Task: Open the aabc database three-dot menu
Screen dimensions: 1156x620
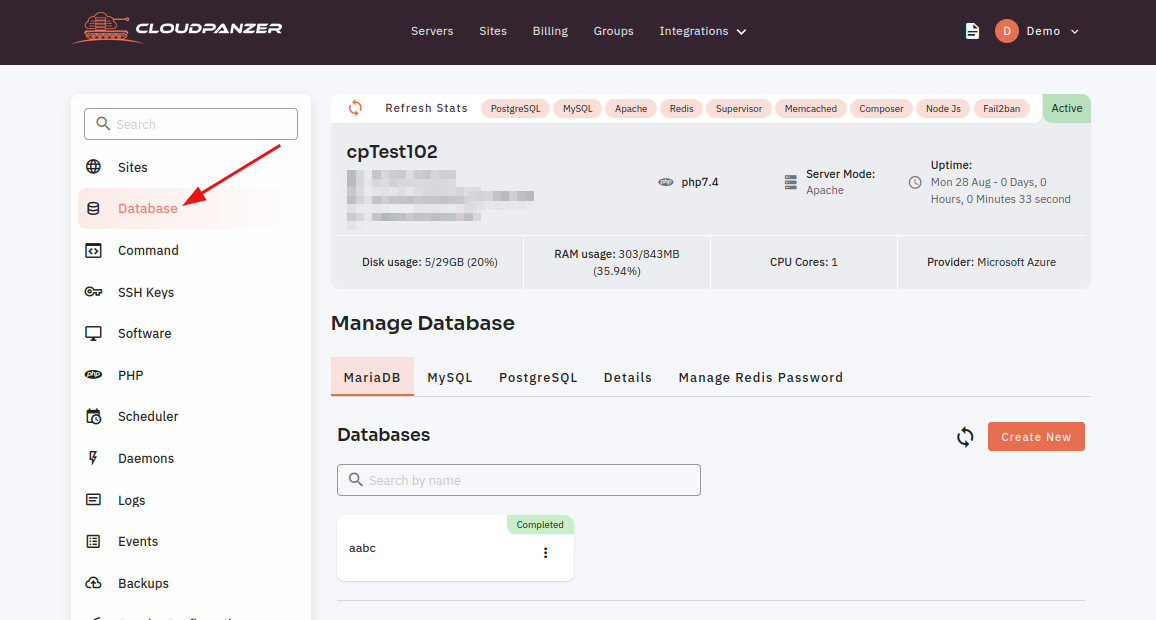Action: pos(546,553)
